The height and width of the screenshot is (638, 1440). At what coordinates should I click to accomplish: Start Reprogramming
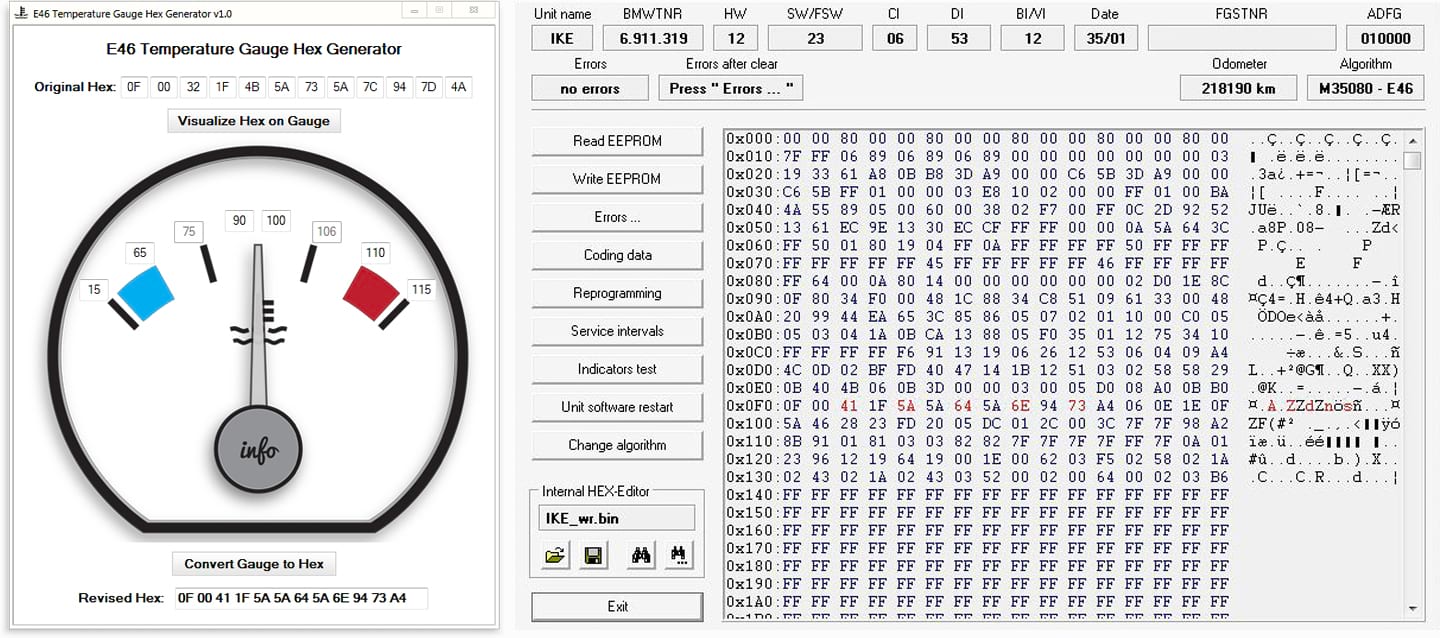[617, 292]
